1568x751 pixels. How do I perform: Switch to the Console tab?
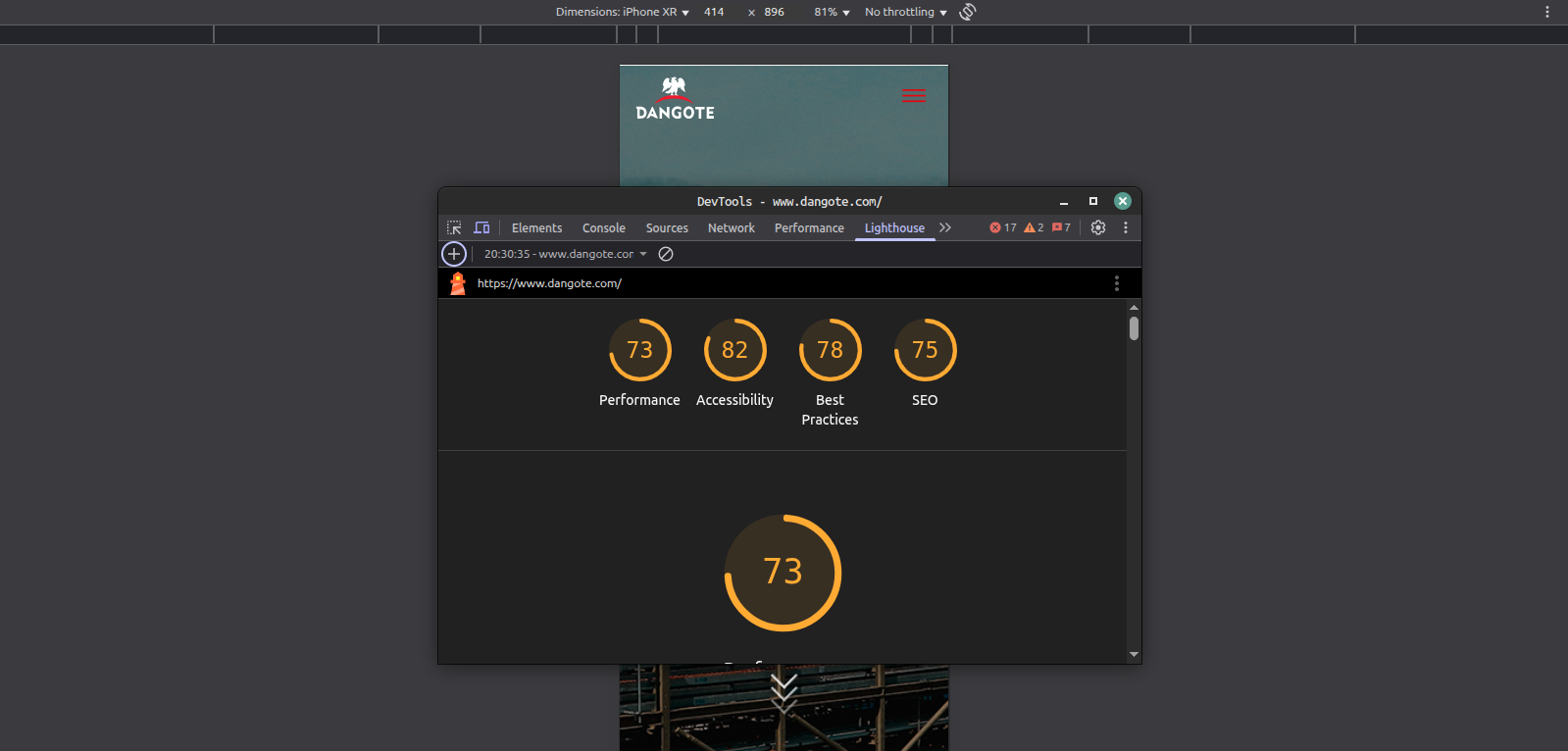click(x=604, y=227)
